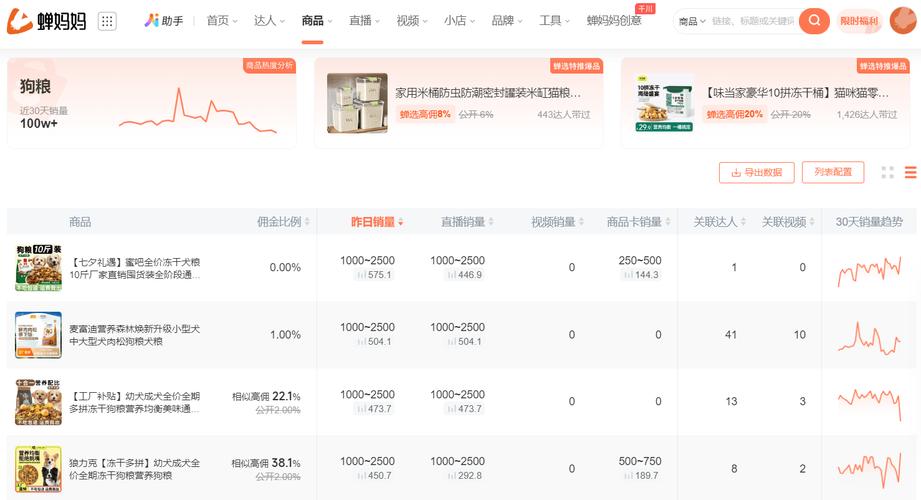Expand the 工具 navigation dropdown

(x=555, y=21)
